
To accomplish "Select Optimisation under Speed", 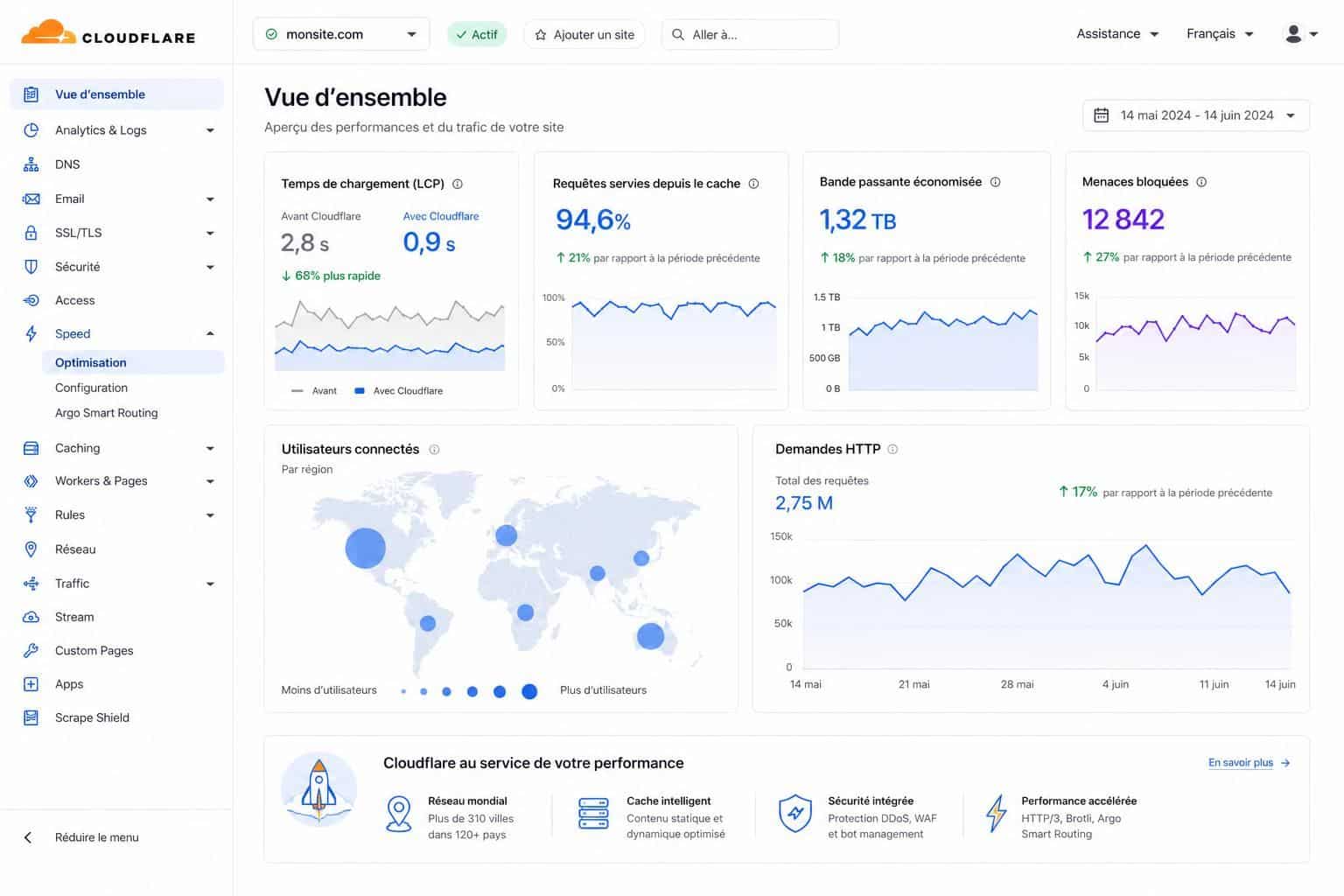I will tap(133, 362).
